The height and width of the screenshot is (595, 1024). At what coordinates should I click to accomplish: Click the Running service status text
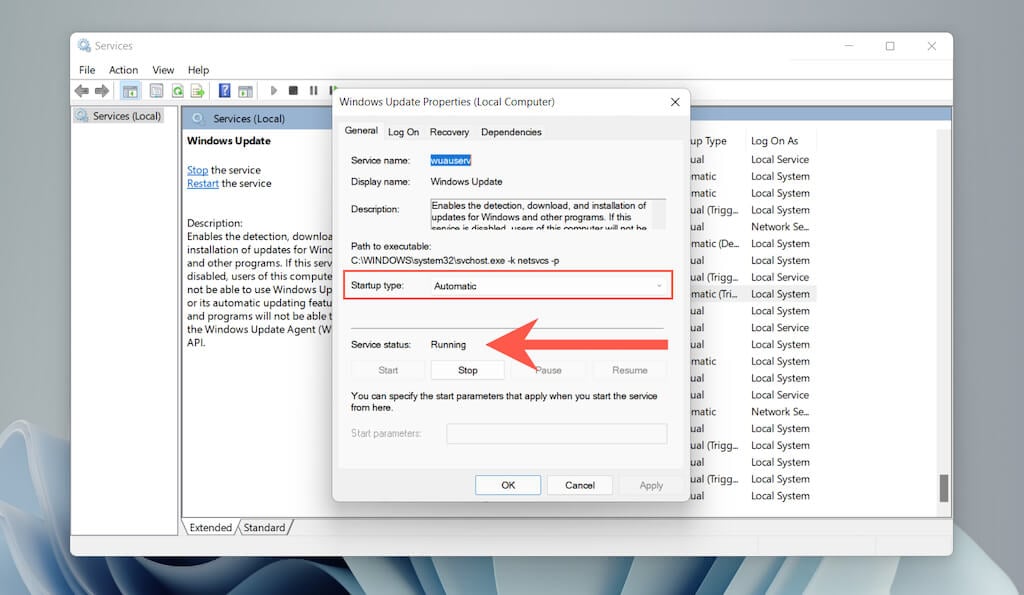pyautogui.click(x=448, y=344)
